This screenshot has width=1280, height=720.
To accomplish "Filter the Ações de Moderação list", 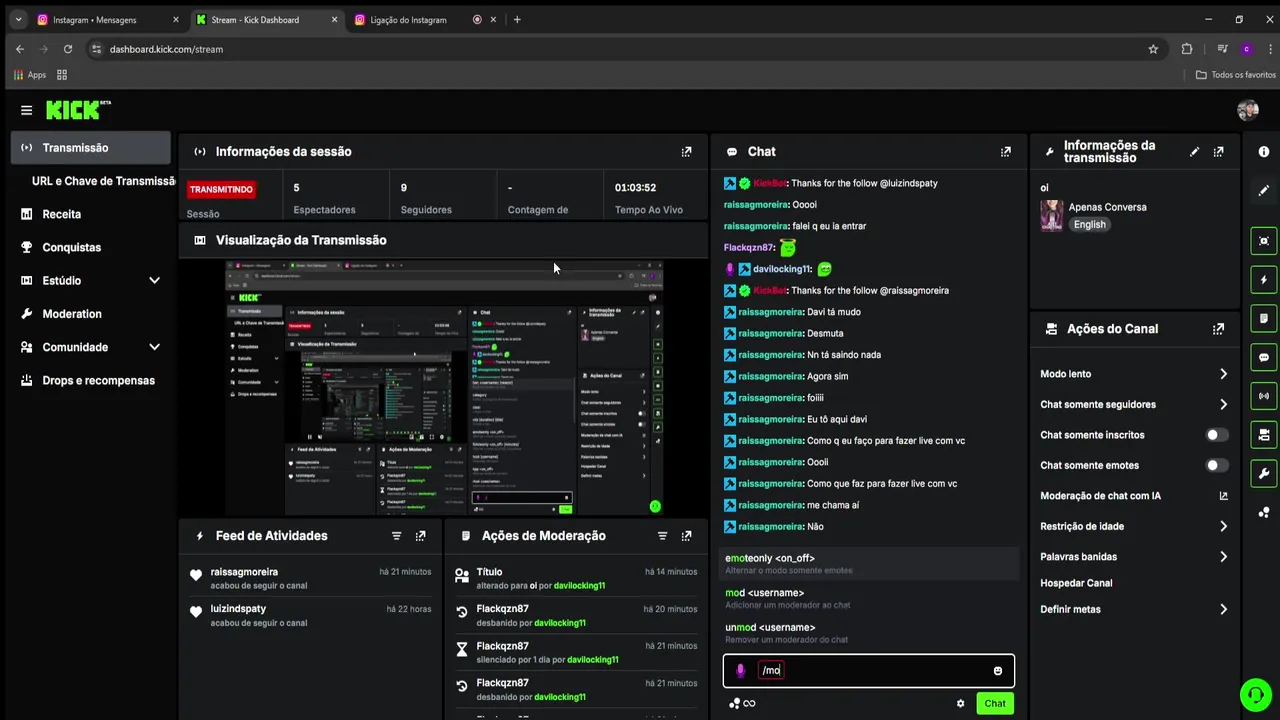I will (662, 536).
